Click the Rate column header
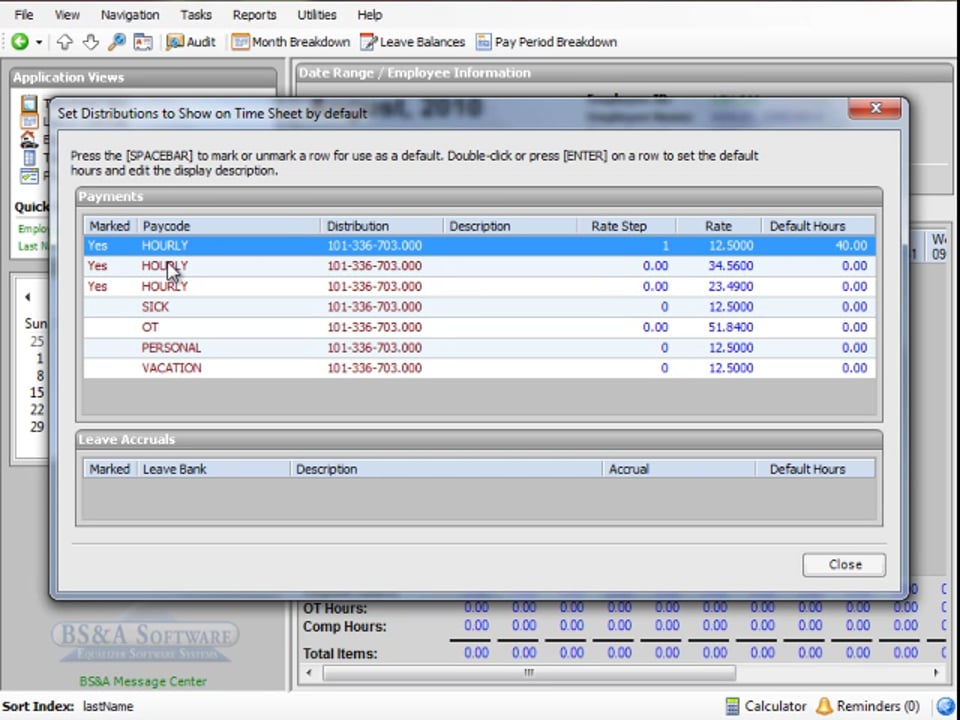Image resolution: width=960 pixels, height=720 pixels. [x=719, y=226]
